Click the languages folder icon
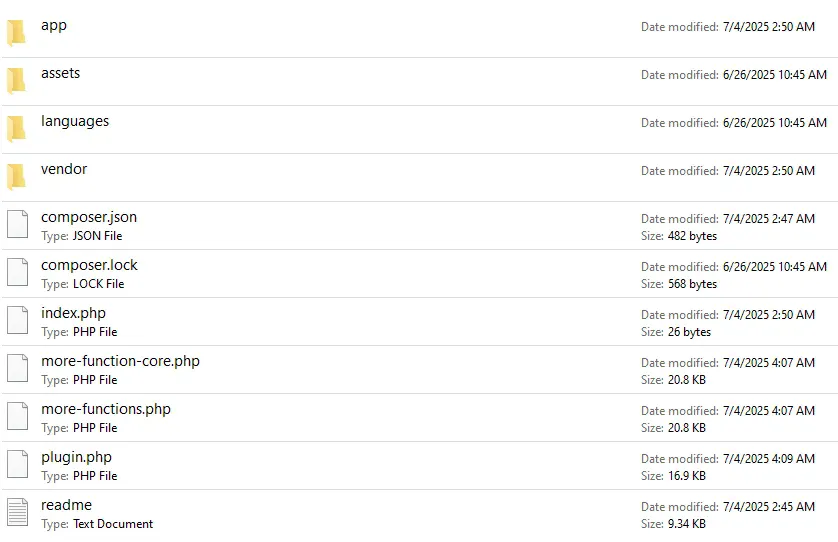 point(17,128)
